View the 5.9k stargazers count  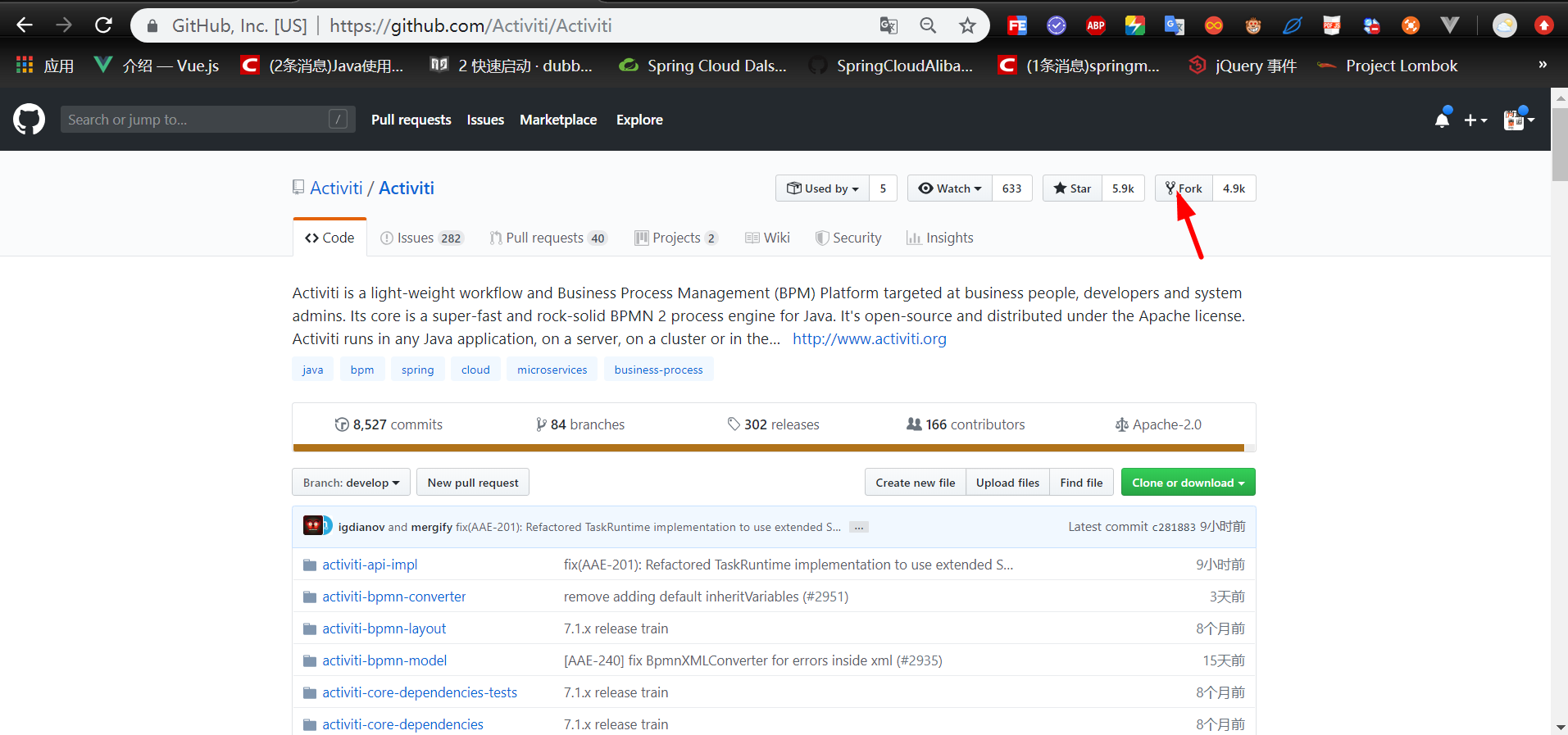(x=1123, y=188)
